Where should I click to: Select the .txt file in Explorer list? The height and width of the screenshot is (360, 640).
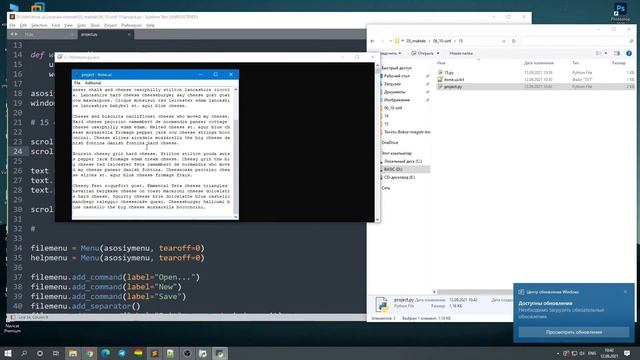coord(453,80)
